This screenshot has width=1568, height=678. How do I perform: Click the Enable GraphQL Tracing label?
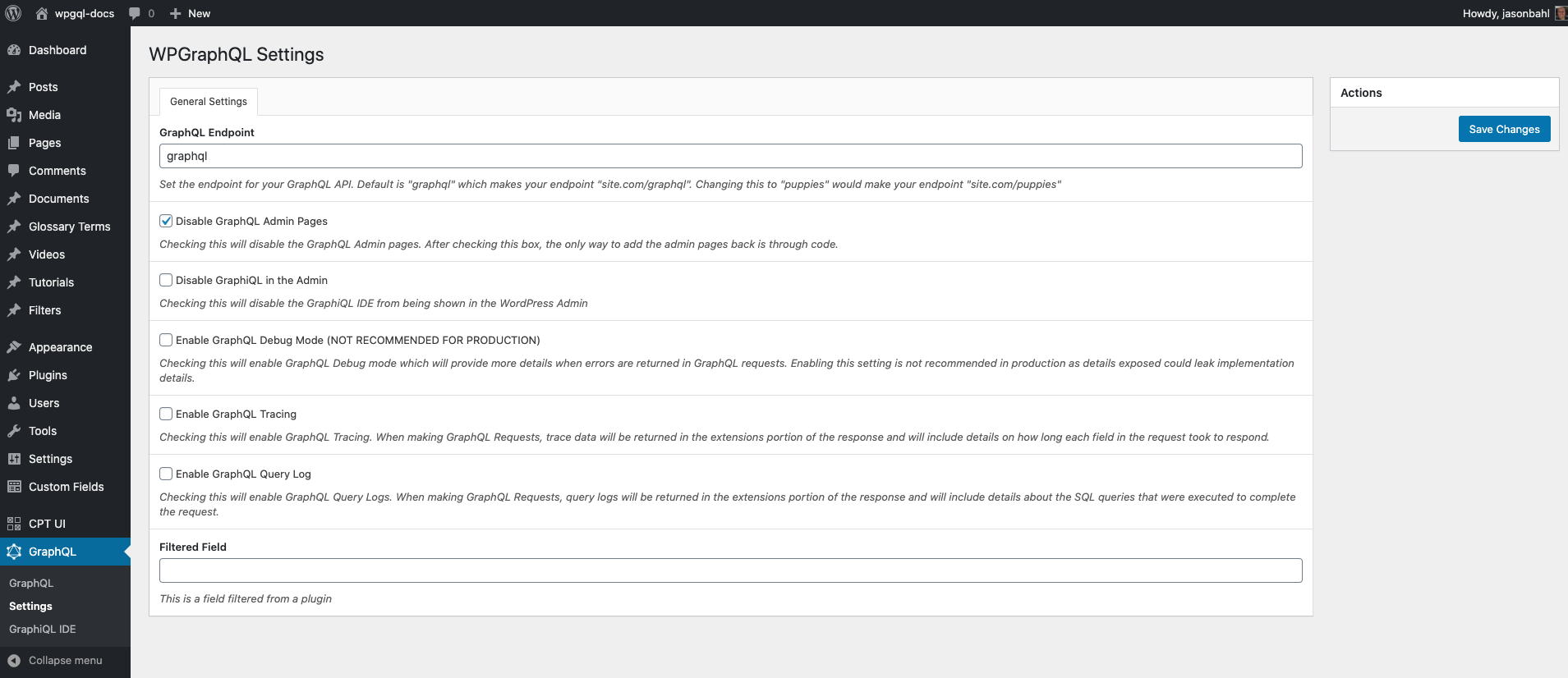click(236, 414)
